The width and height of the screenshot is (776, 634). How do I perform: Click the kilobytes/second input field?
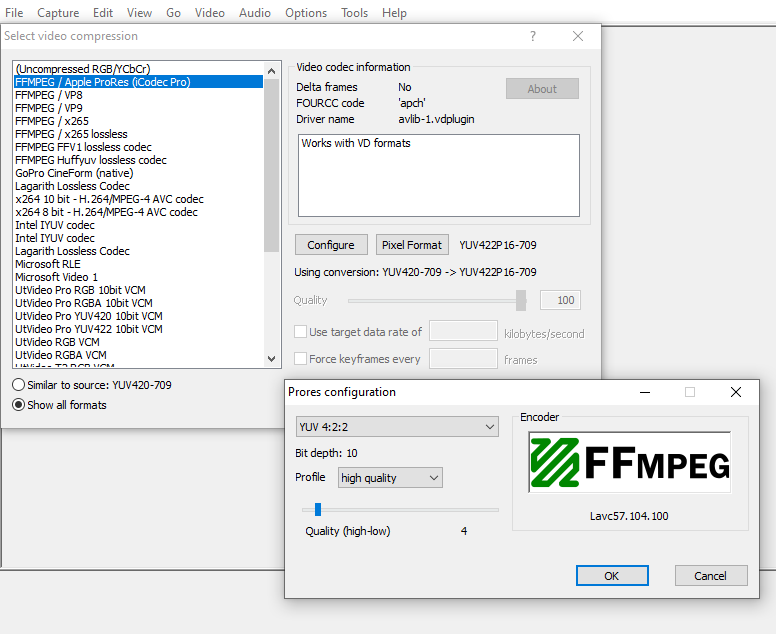coord(463,331)
